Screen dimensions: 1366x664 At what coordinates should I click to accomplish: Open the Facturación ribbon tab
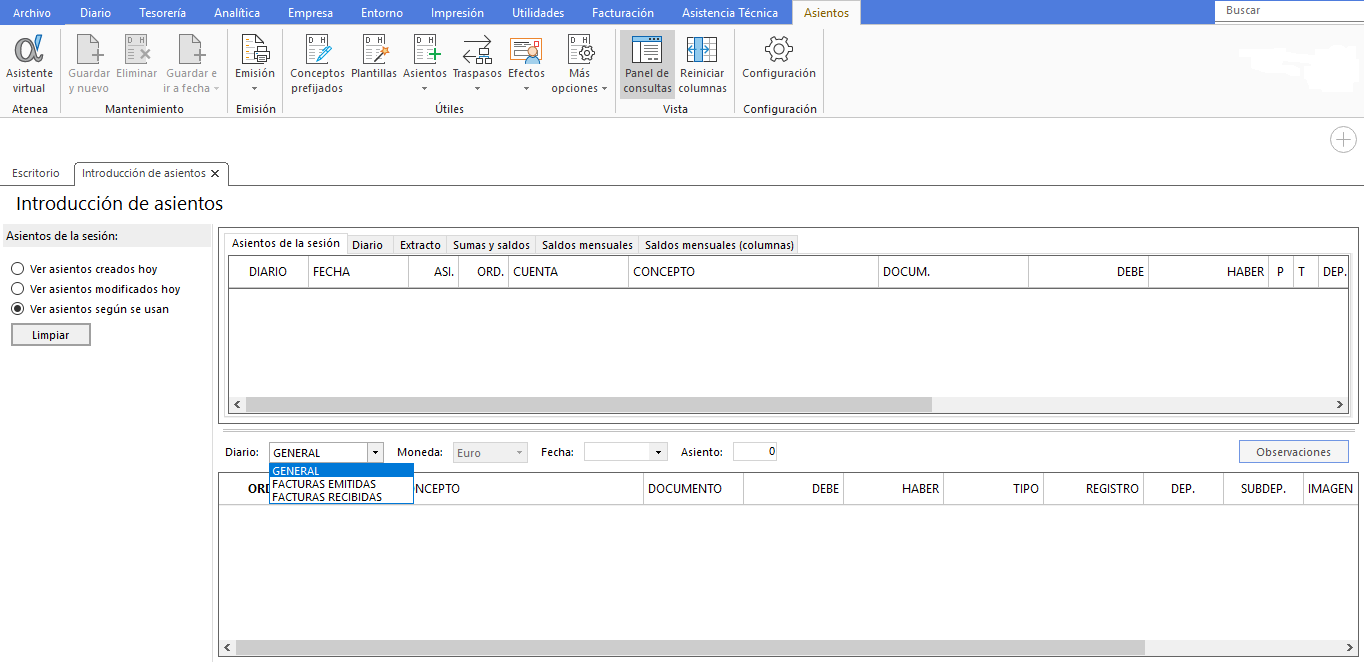tap(623, 13)
